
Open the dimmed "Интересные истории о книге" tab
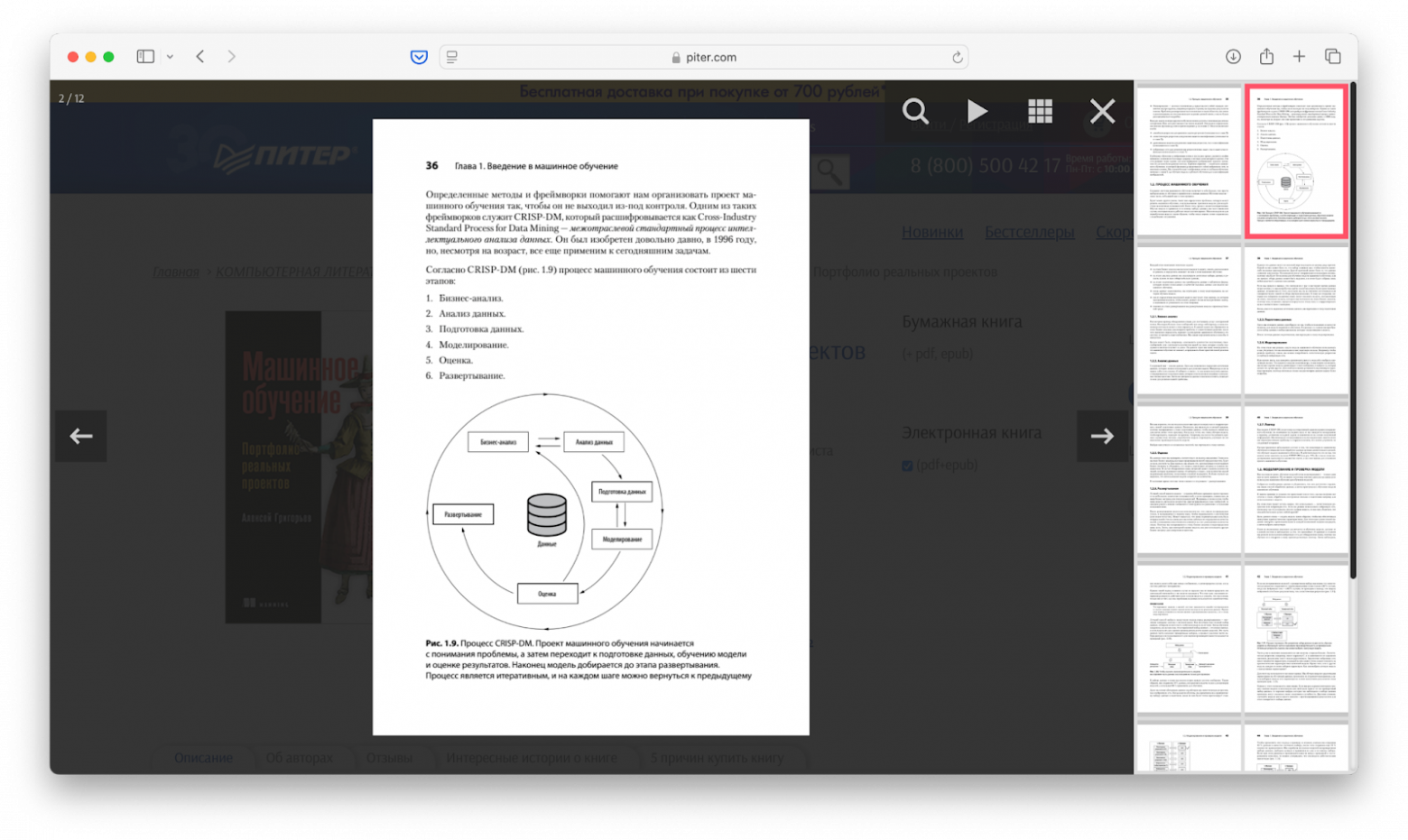pyautogui.click(x=532, y=758)
